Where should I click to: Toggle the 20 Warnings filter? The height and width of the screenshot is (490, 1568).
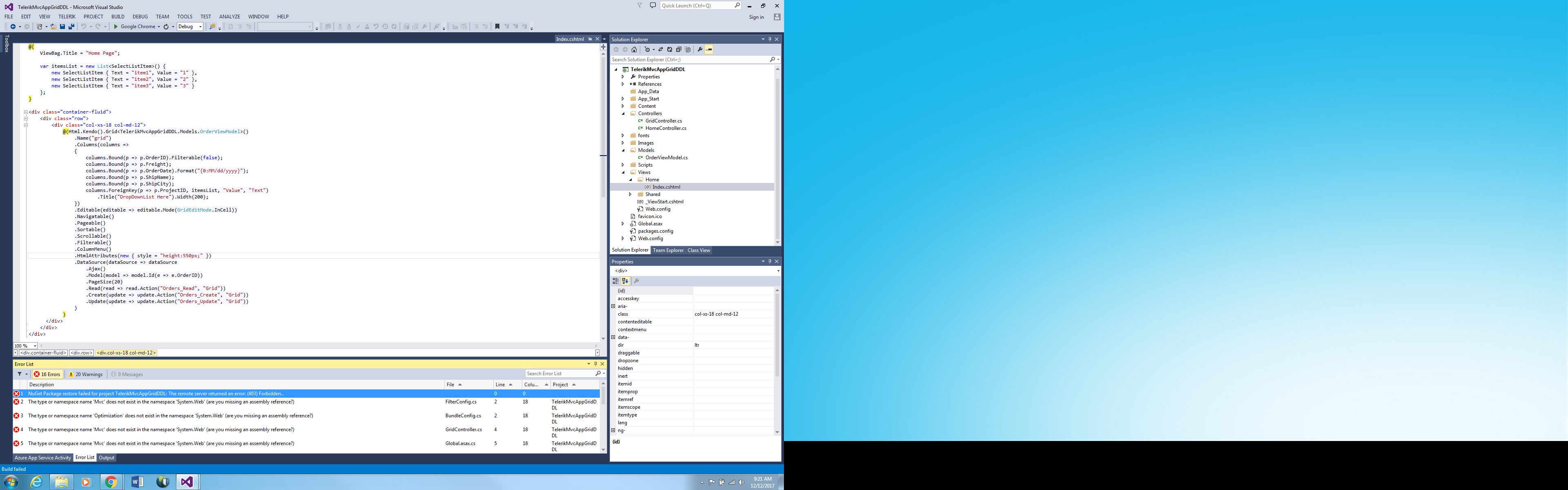point(85,374)
